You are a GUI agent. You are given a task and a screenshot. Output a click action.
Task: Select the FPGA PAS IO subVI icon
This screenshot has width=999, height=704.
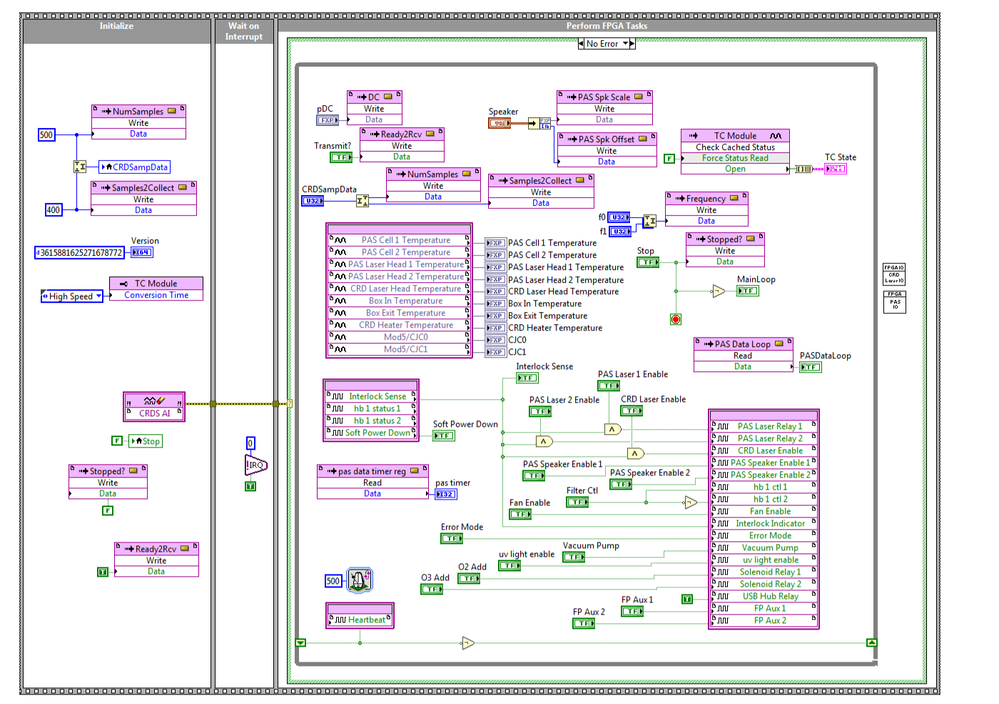tap(895, 302)
